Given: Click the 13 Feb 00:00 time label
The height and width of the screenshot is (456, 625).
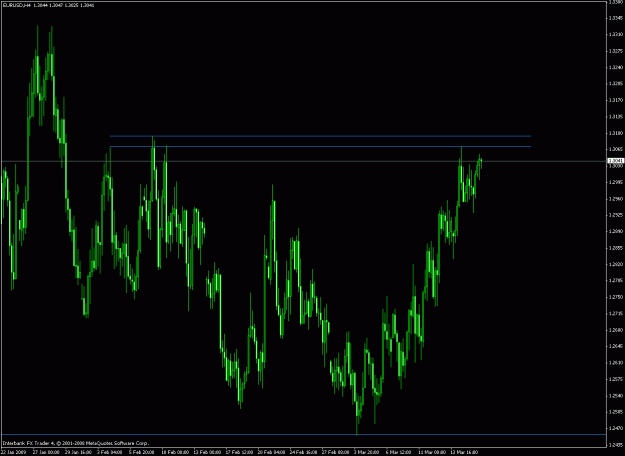Looking at the screenshot, I should coord(207,452).
